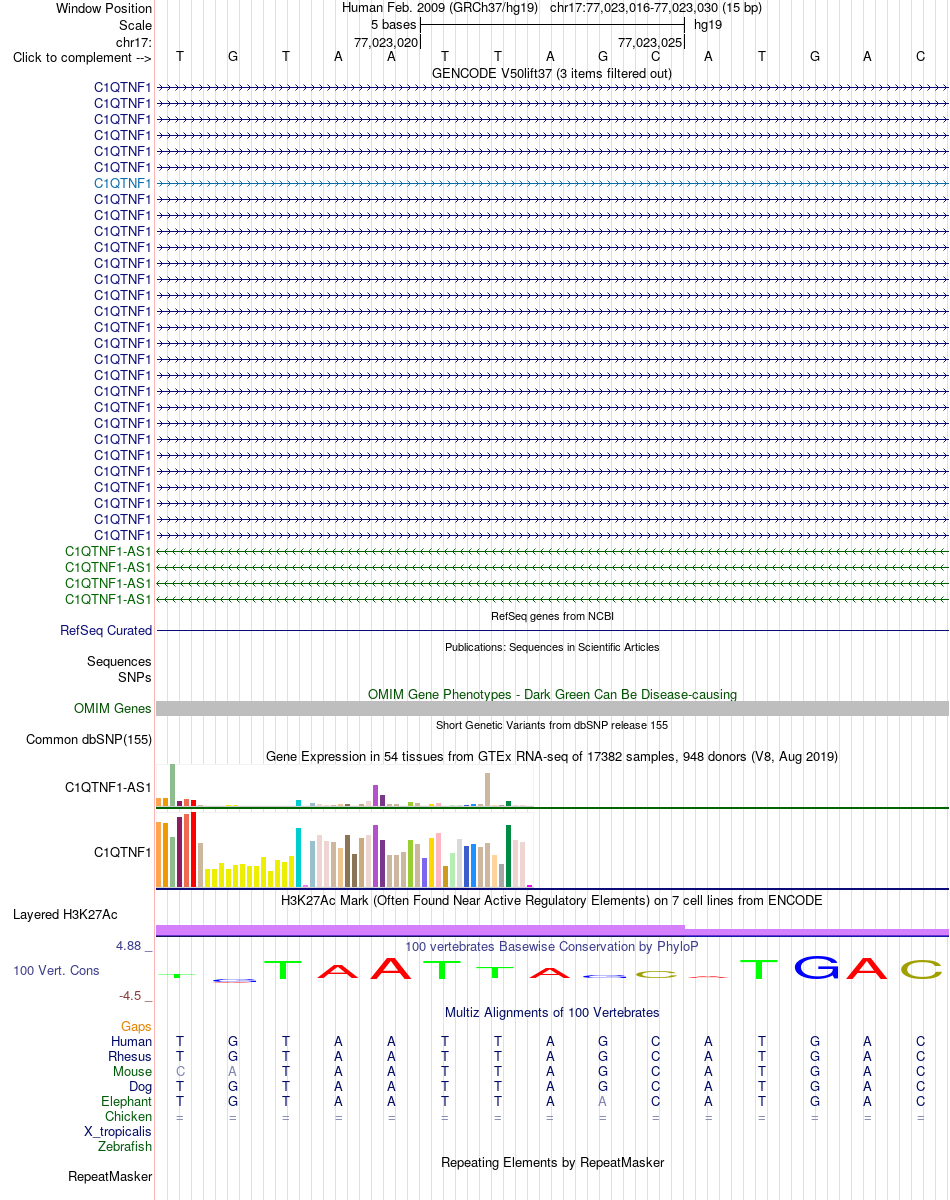950x1200 pixels.
Task: Click the 77,023,025 coordinate marker
Action: (650, 42)
